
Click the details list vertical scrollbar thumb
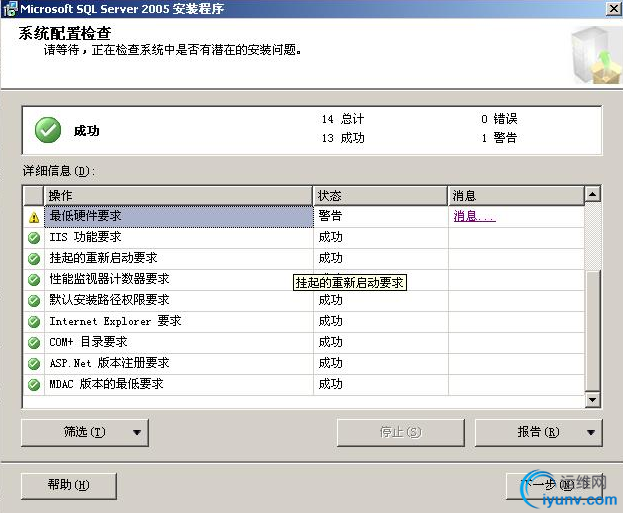[x=592, y=331]
